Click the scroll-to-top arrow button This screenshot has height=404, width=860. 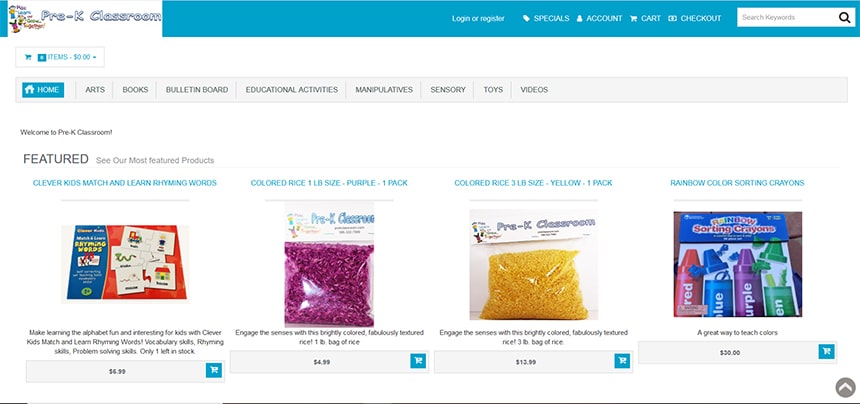point(845,387)
